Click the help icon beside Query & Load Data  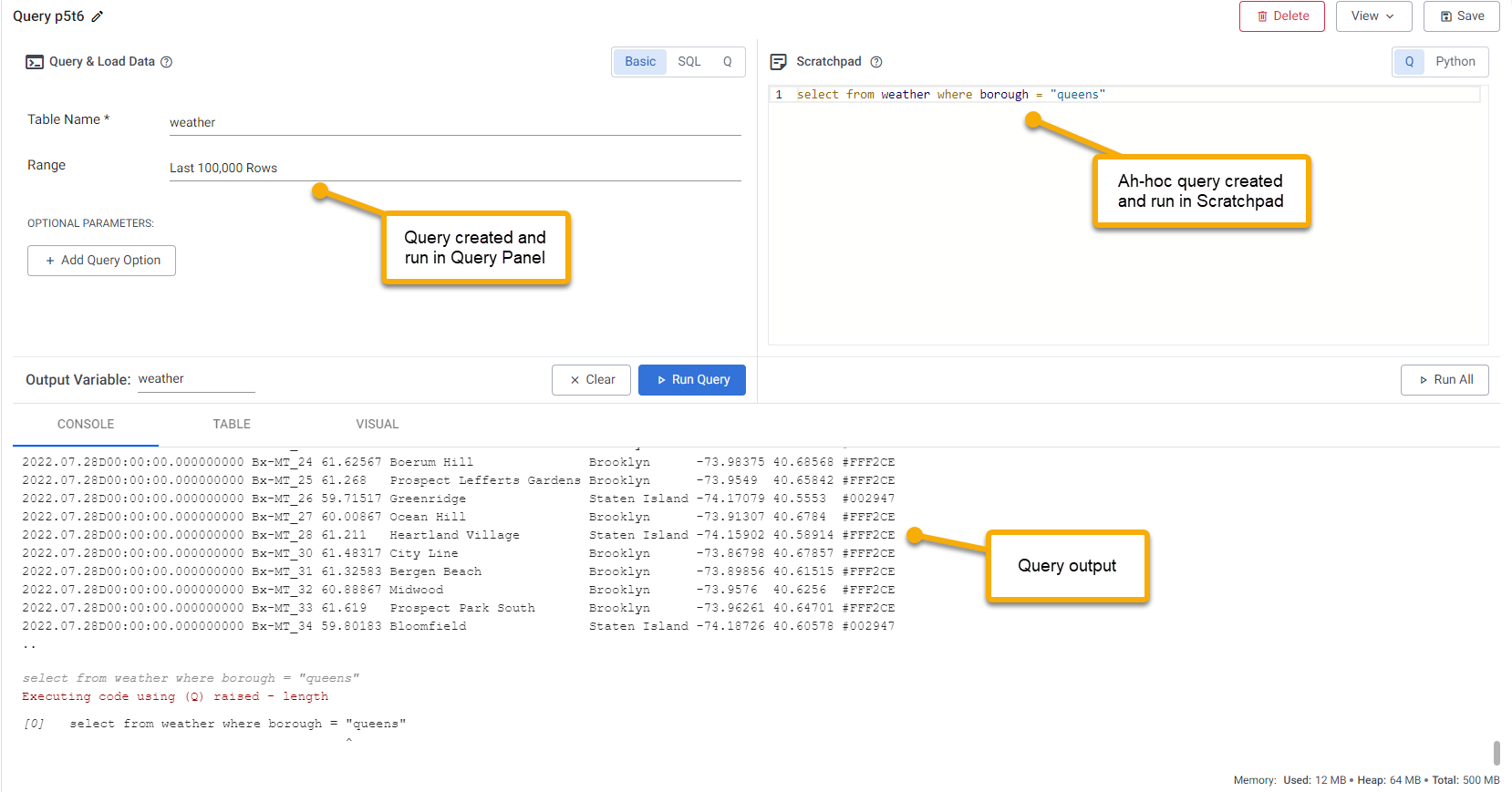167,62
